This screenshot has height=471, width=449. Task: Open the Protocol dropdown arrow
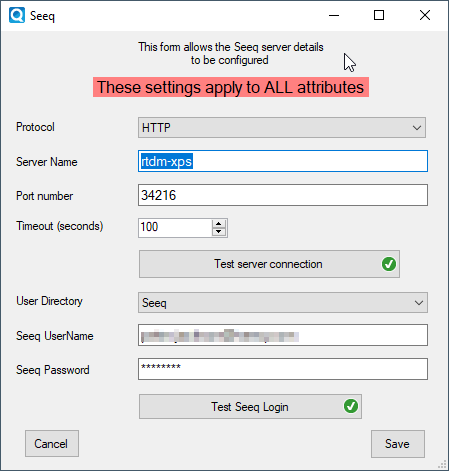417,128
